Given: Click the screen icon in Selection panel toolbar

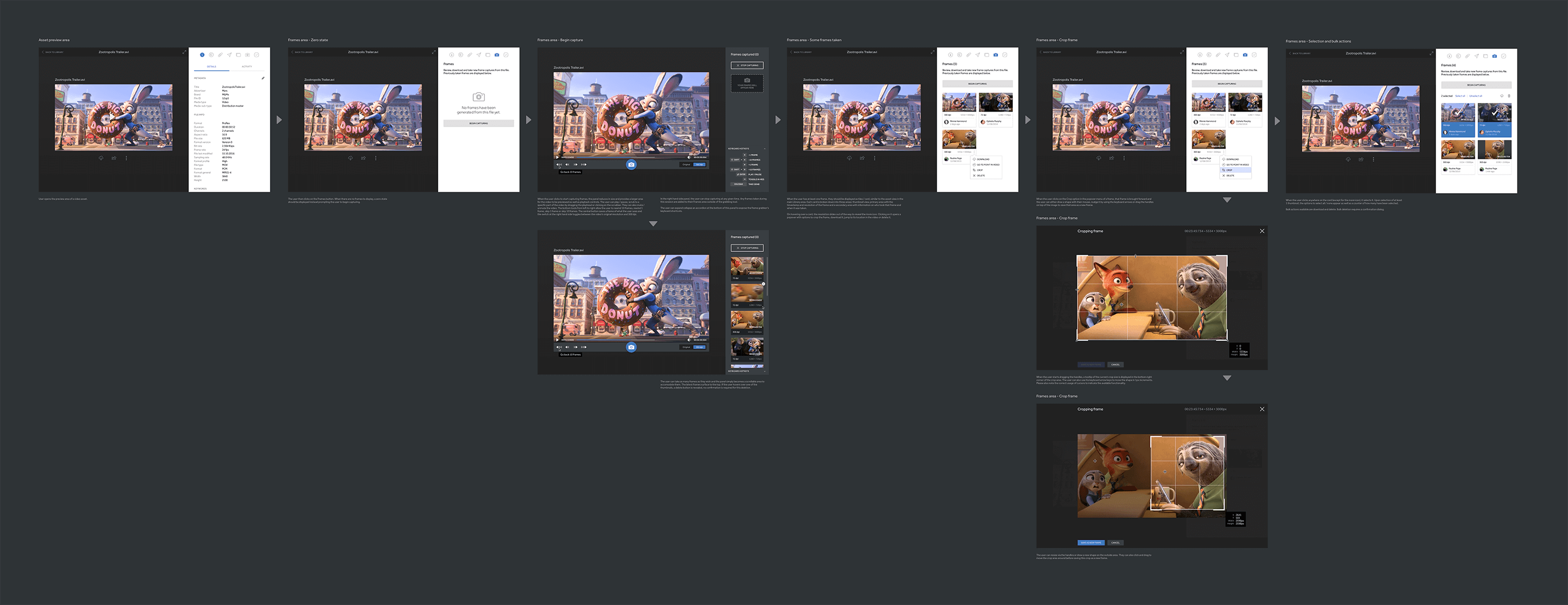Looking at the screenshot, I should click(x=1486, y=56).
